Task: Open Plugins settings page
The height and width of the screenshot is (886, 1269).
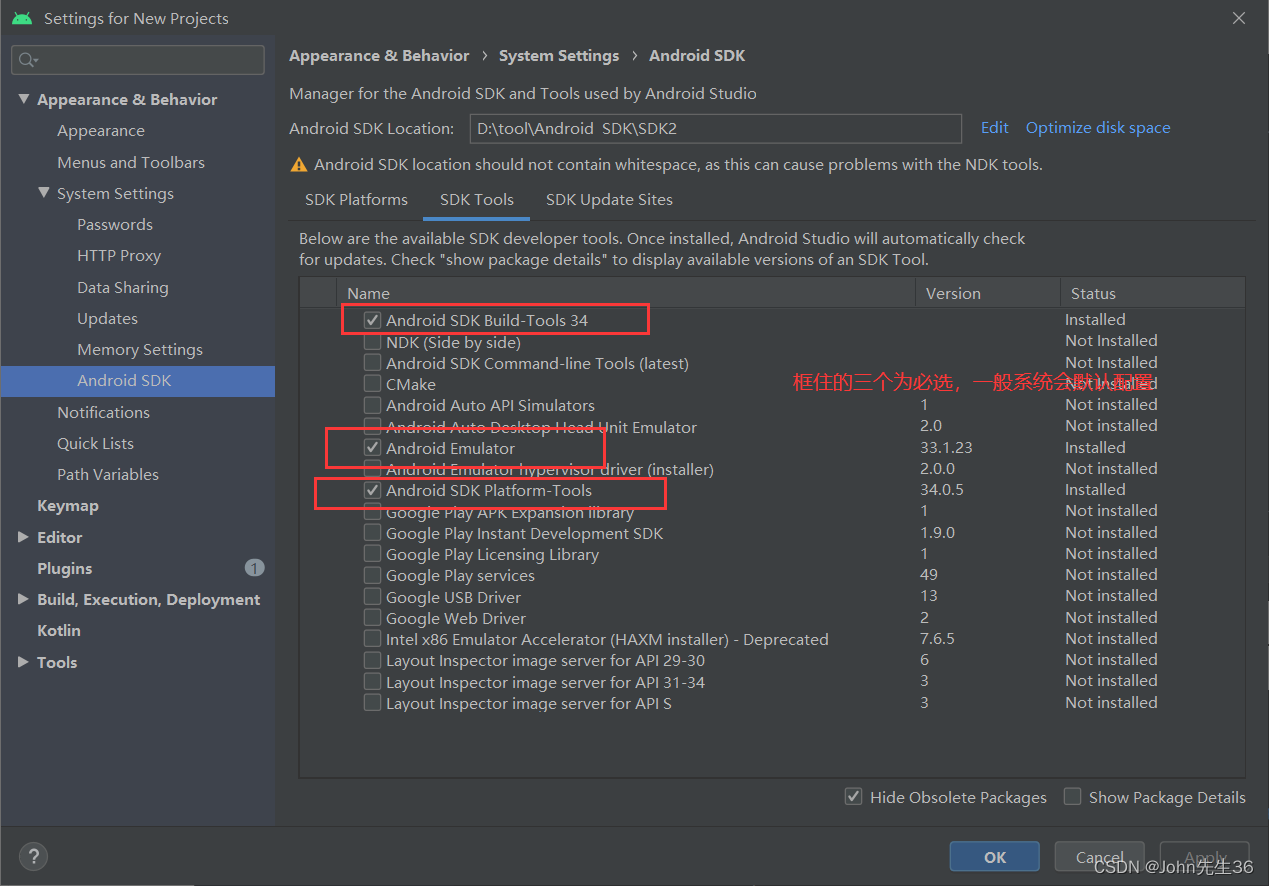Action: (x=64, y=568)
